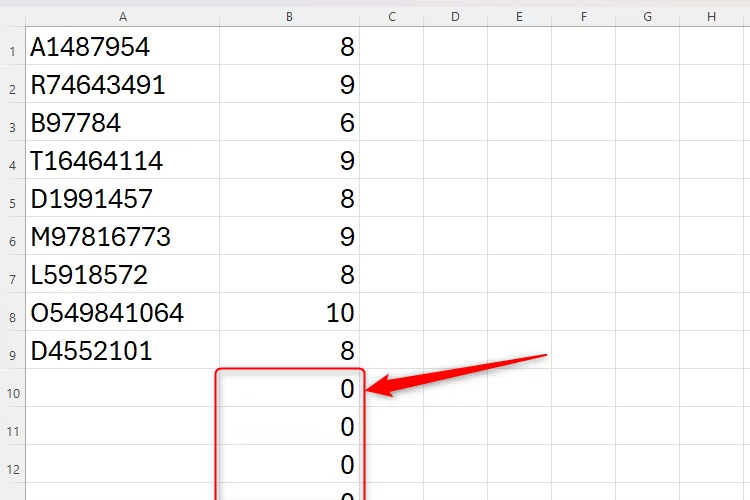This screenshot has height=500, width=750.
Task: Select column A header
Action: pos(122,17)
